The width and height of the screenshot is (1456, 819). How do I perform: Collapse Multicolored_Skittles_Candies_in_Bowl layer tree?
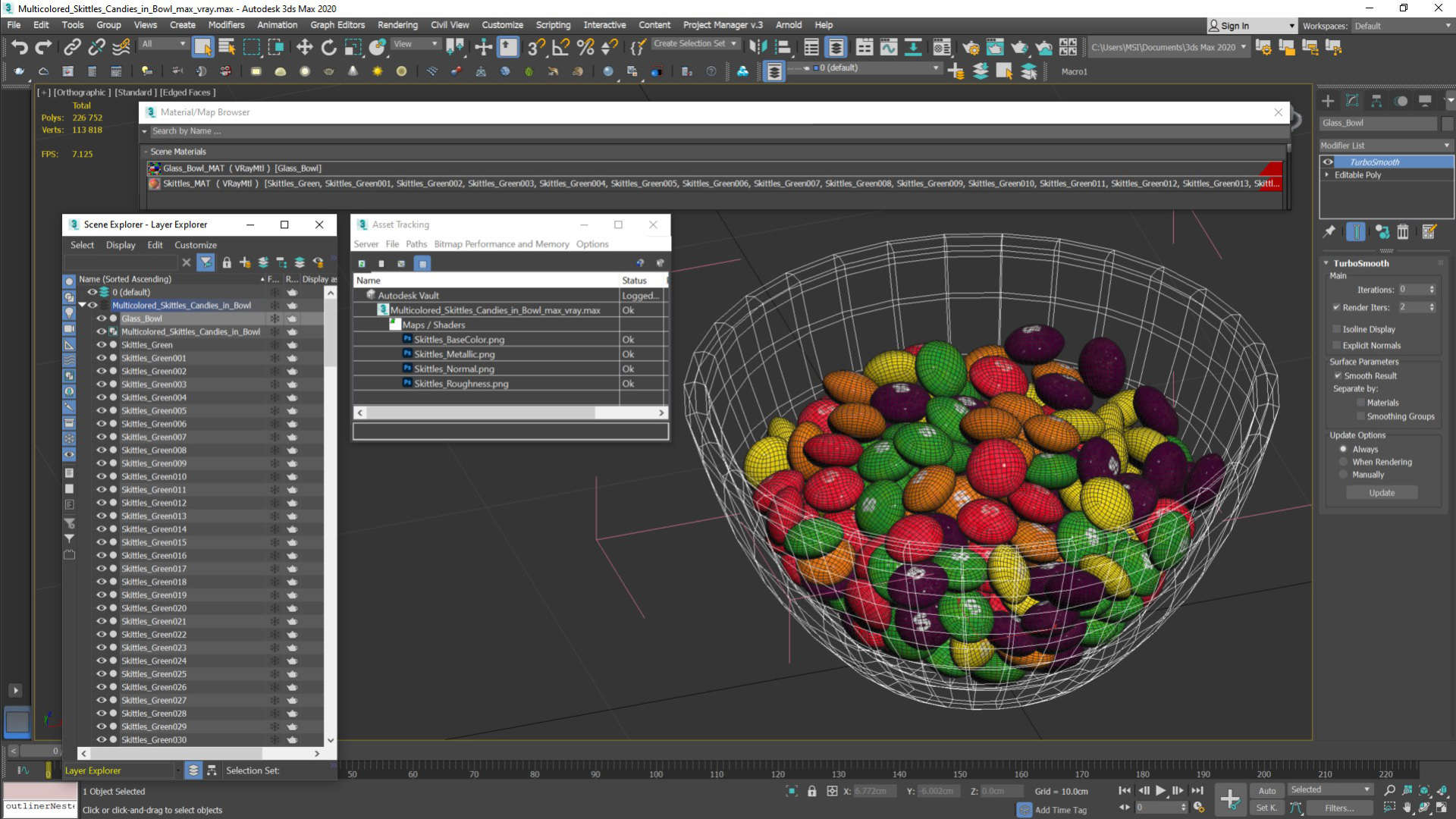[x=82, y=305]
